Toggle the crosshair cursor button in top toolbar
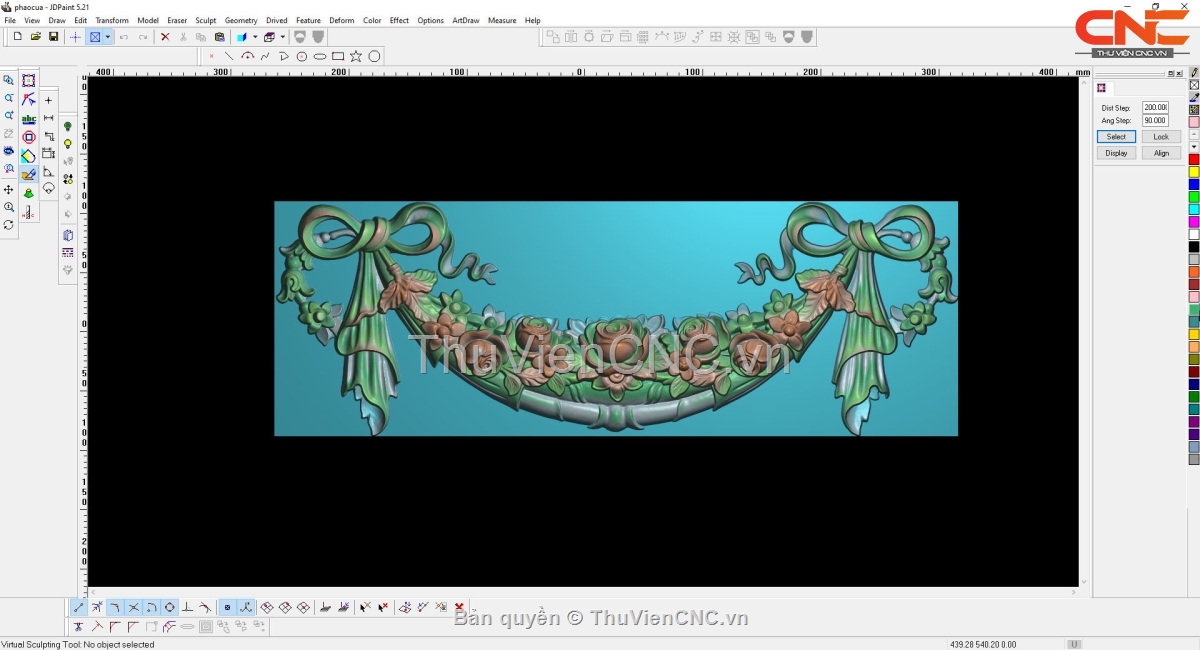 [75, 37]
